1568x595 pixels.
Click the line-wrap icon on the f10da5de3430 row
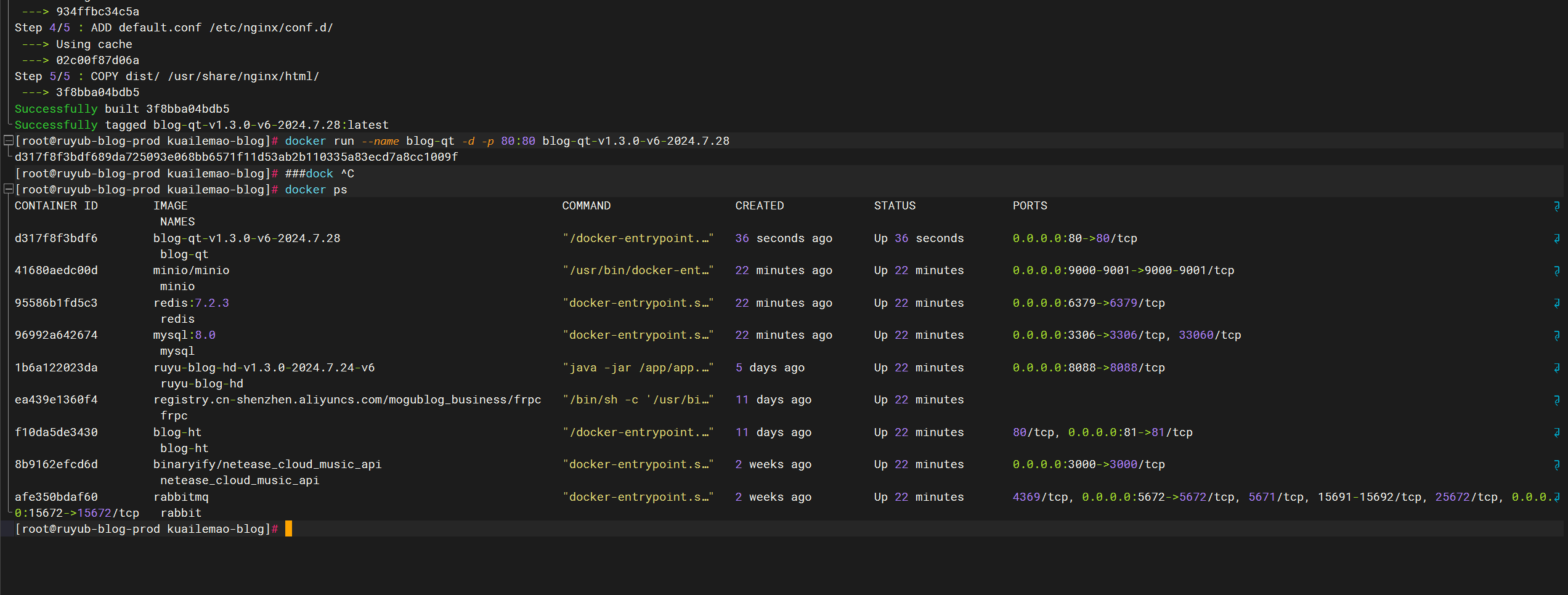pyautogui.click(x=1557, y=432)
